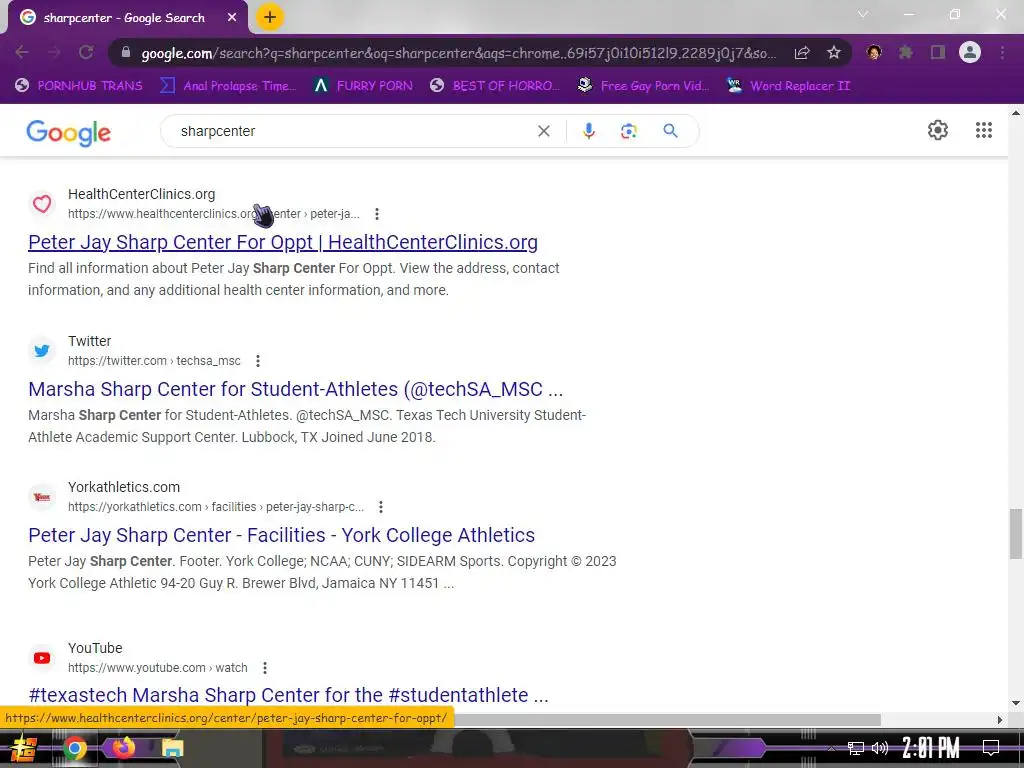The width and height of the screenshot is (1024, 768).
Task: Submit search with magnifier icon
Action: tap(670, 131)
